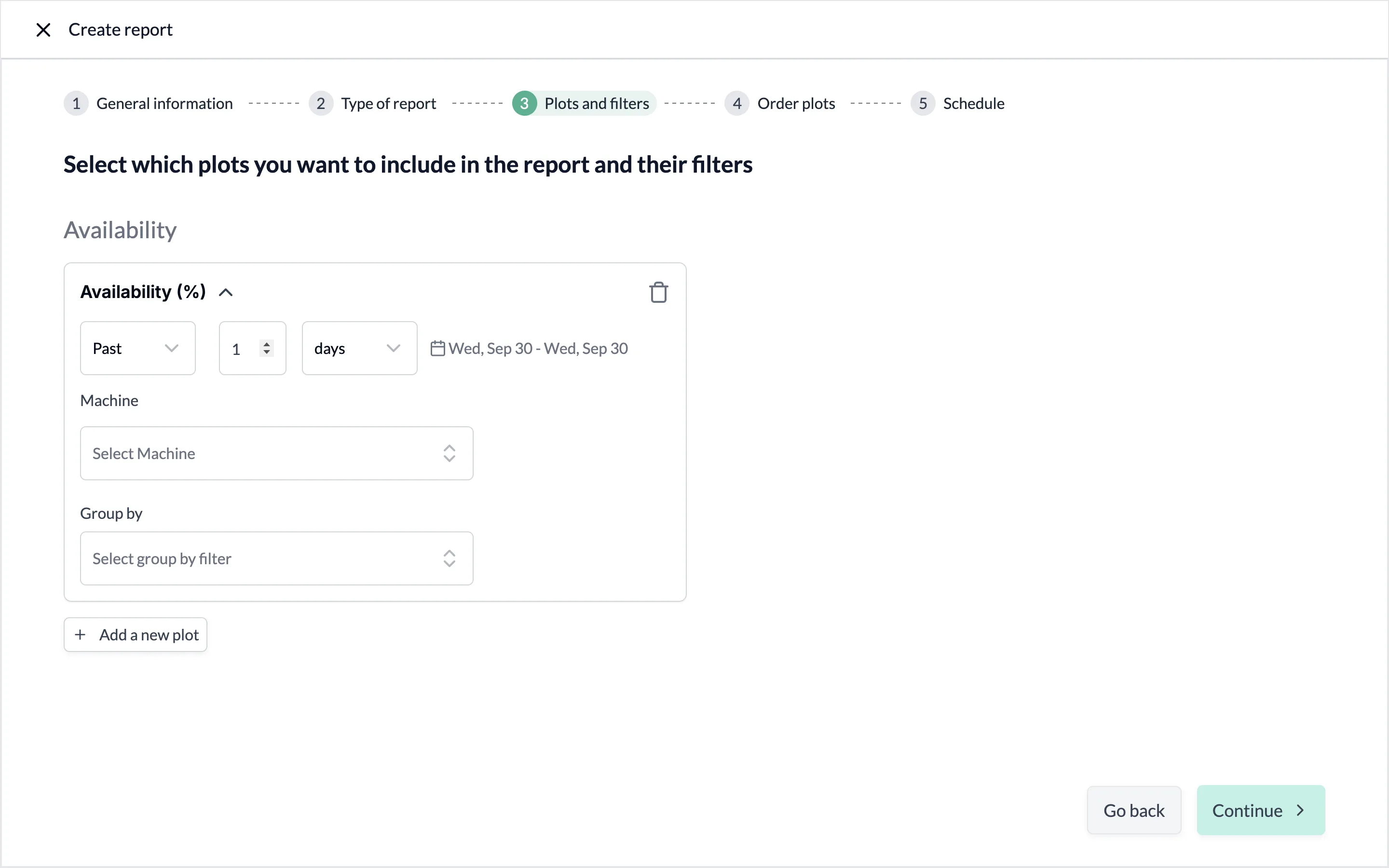1389x868 pixels.
Task: Click the Go back button
Action: (x=1133, y=811)
